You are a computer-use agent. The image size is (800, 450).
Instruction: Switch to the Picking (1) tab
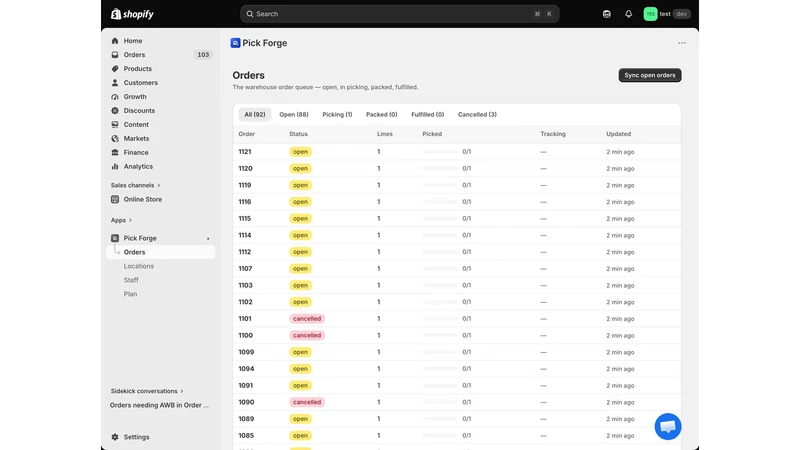pos(337,114)
